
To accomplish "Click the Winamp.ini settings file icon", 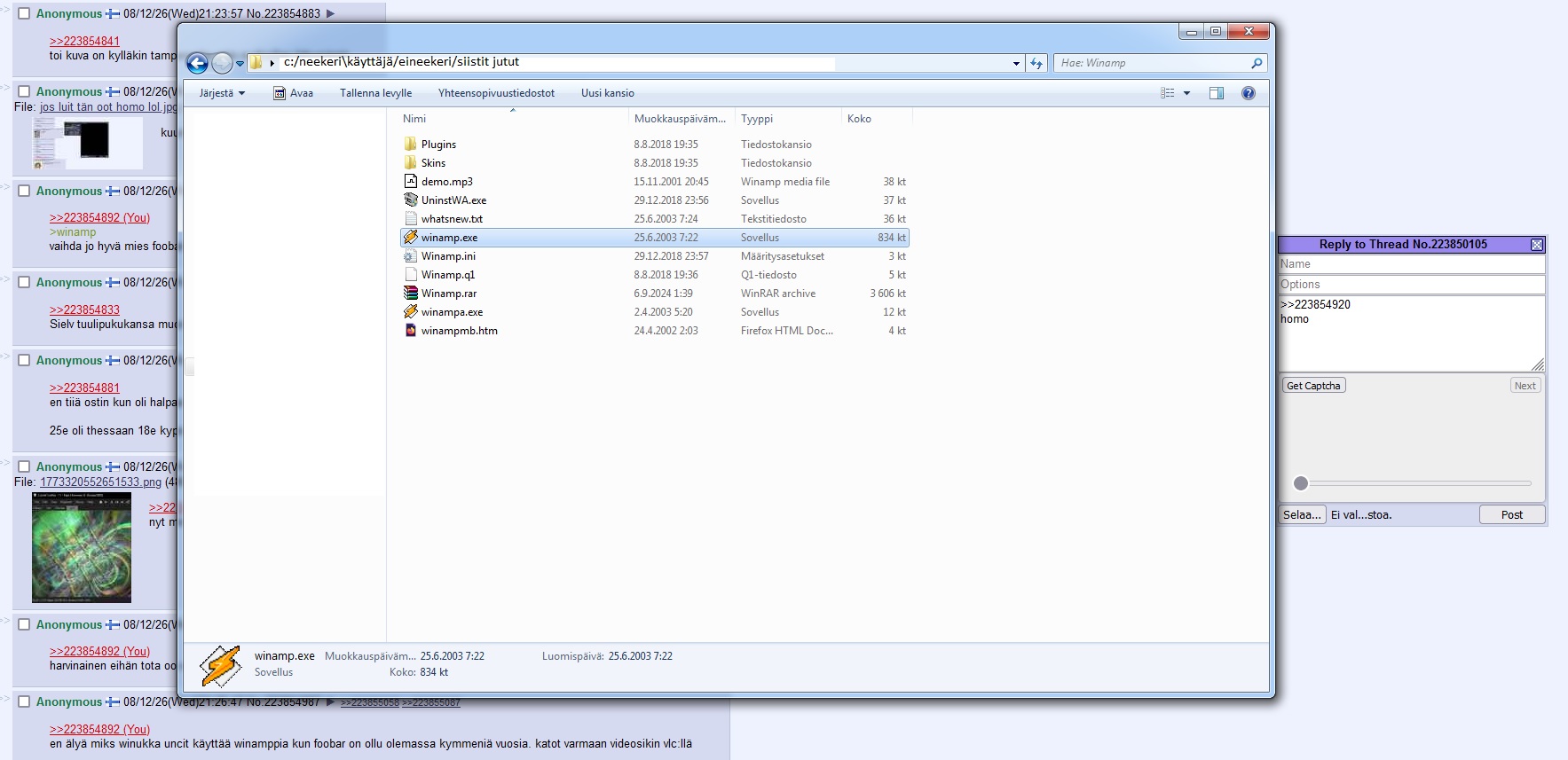I will point(410,255).
